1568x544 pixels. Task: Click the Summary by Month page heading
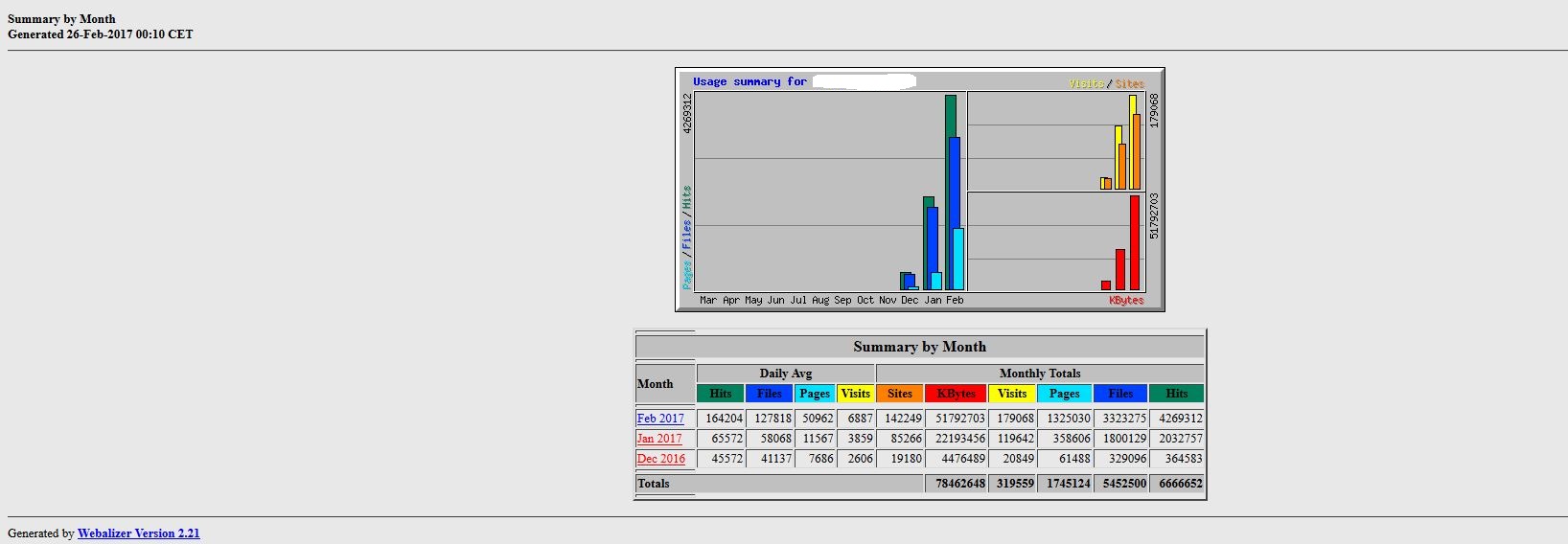61,18
